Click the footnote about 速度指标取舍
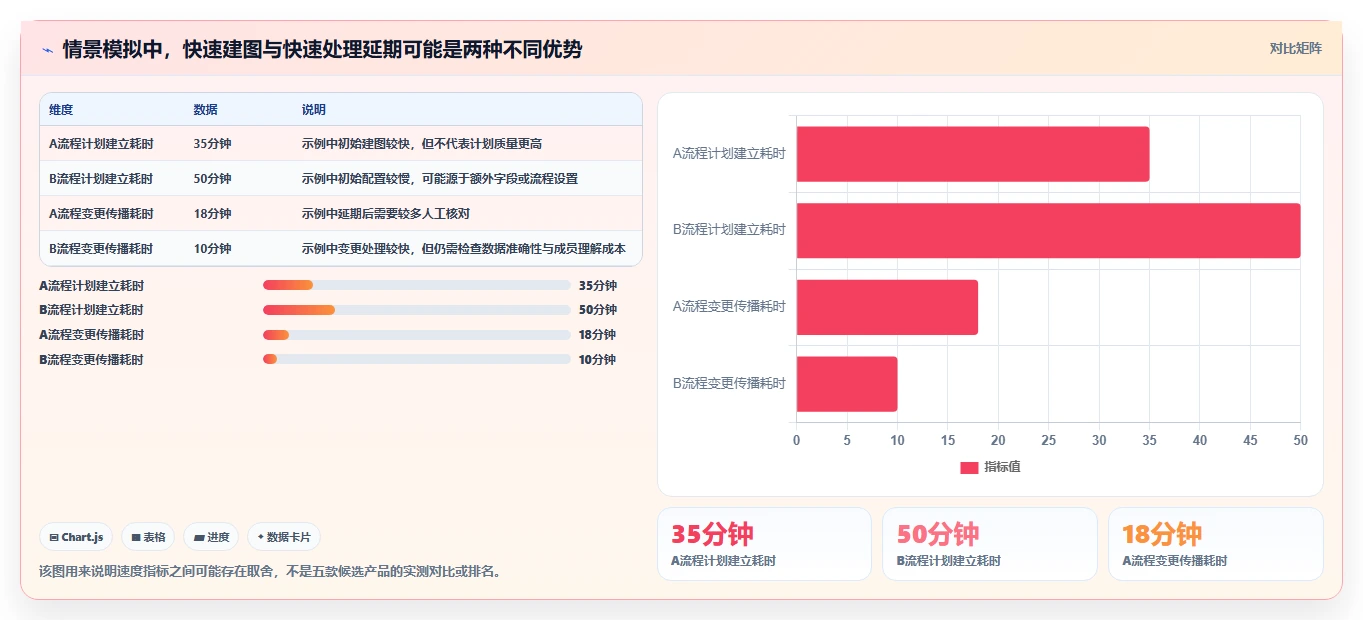 click(x=270, y=572)
